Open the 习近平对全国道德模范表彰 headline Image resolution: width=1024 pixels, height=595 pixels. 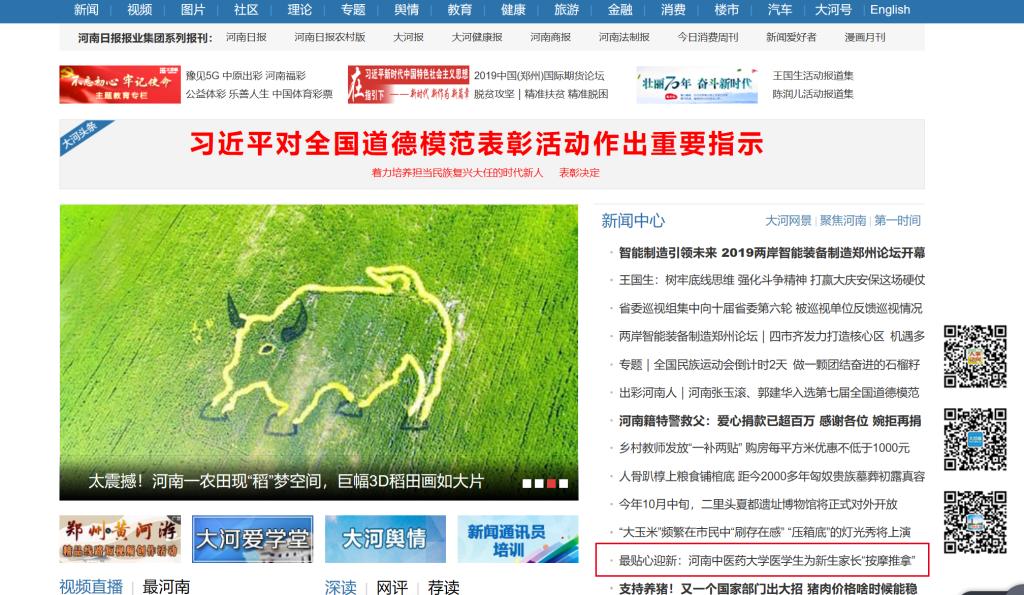[476, 144]
